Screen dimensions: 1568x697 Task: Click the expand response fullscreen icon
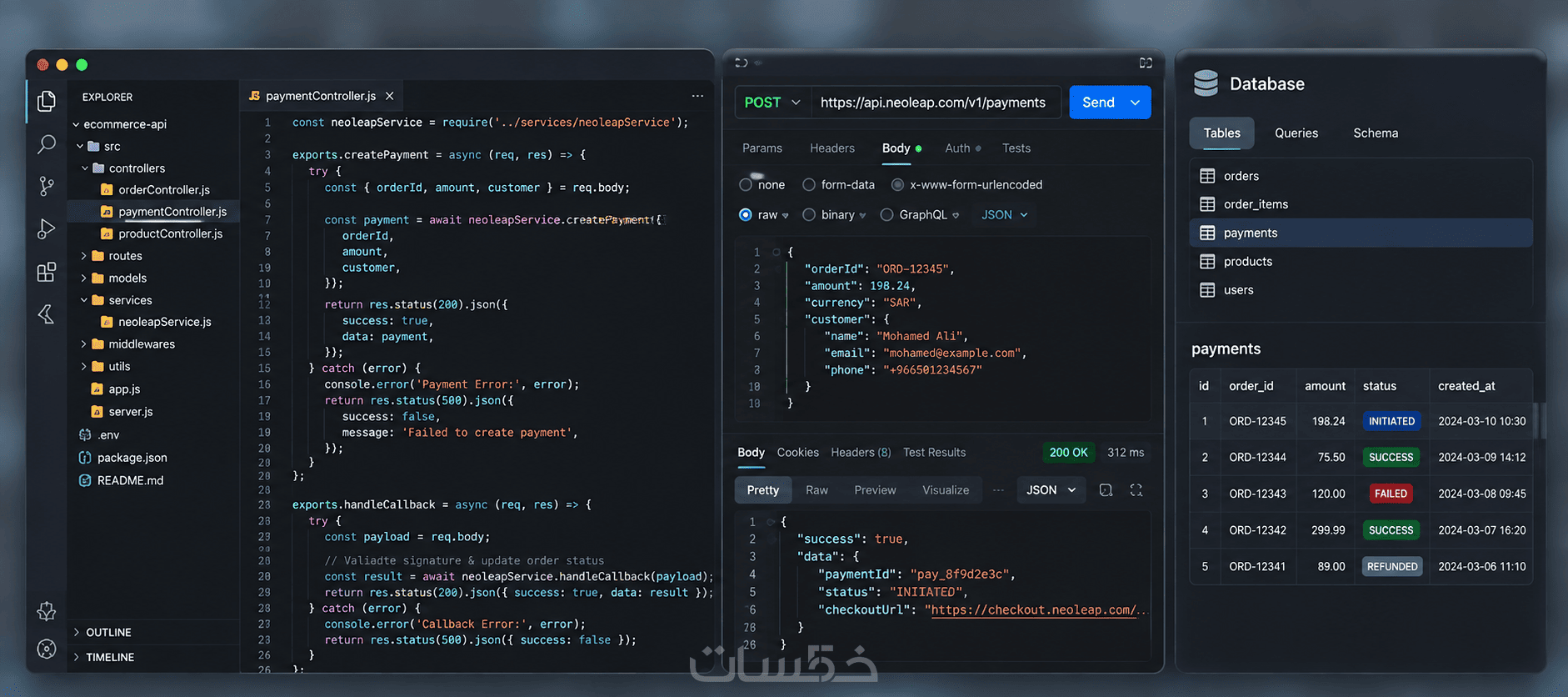pyautogui.click(x=1136, y=490)
